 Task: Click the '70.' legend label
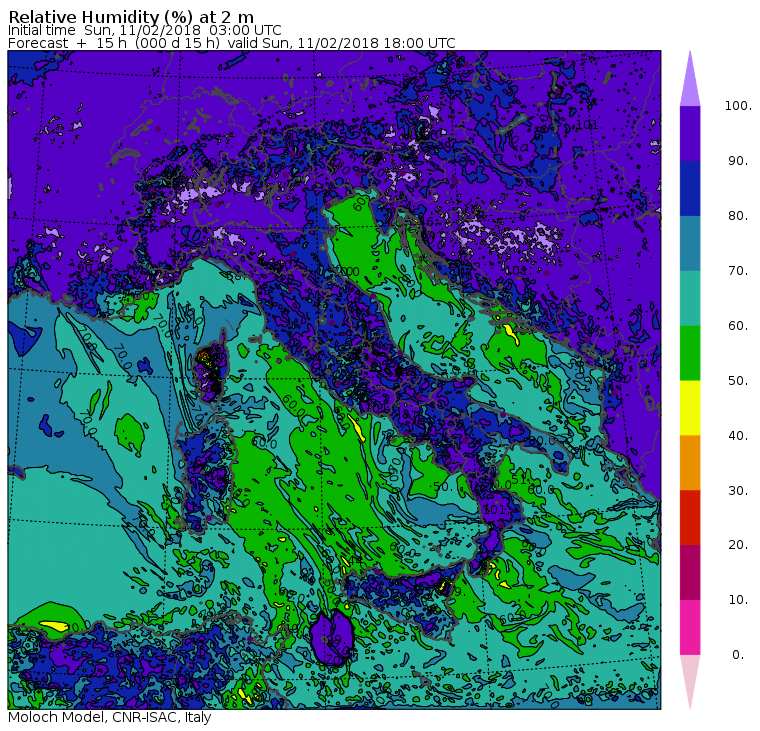(738, 270)
